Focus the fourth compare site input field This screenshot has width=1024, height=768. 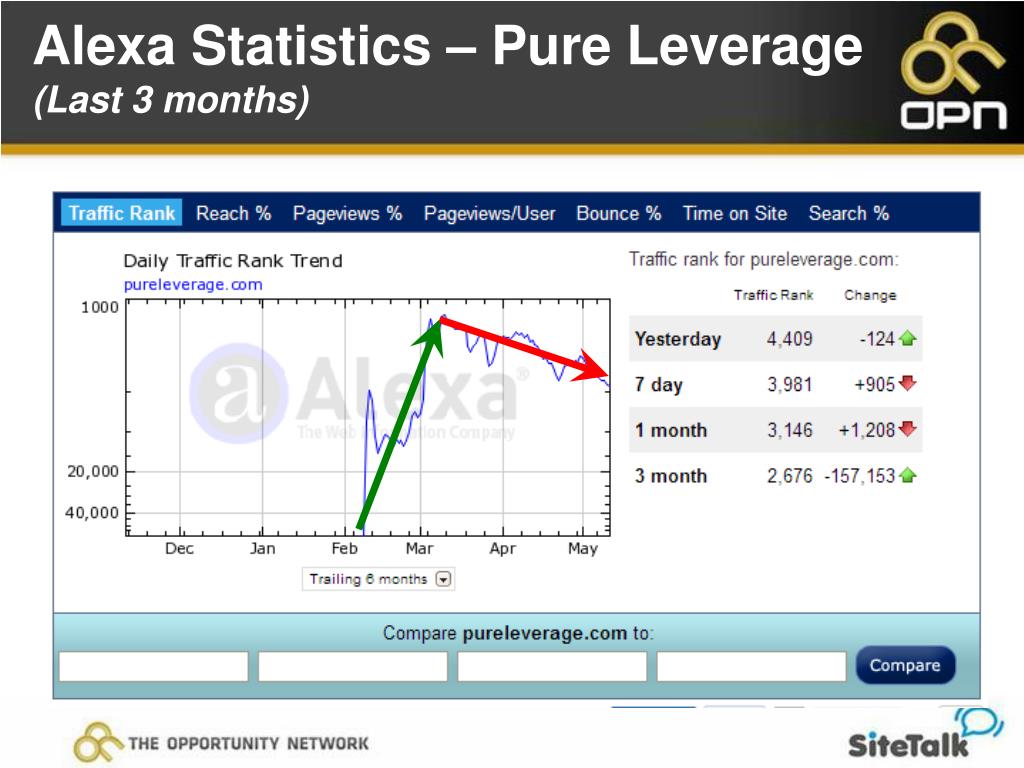click(x=752, y=667)
